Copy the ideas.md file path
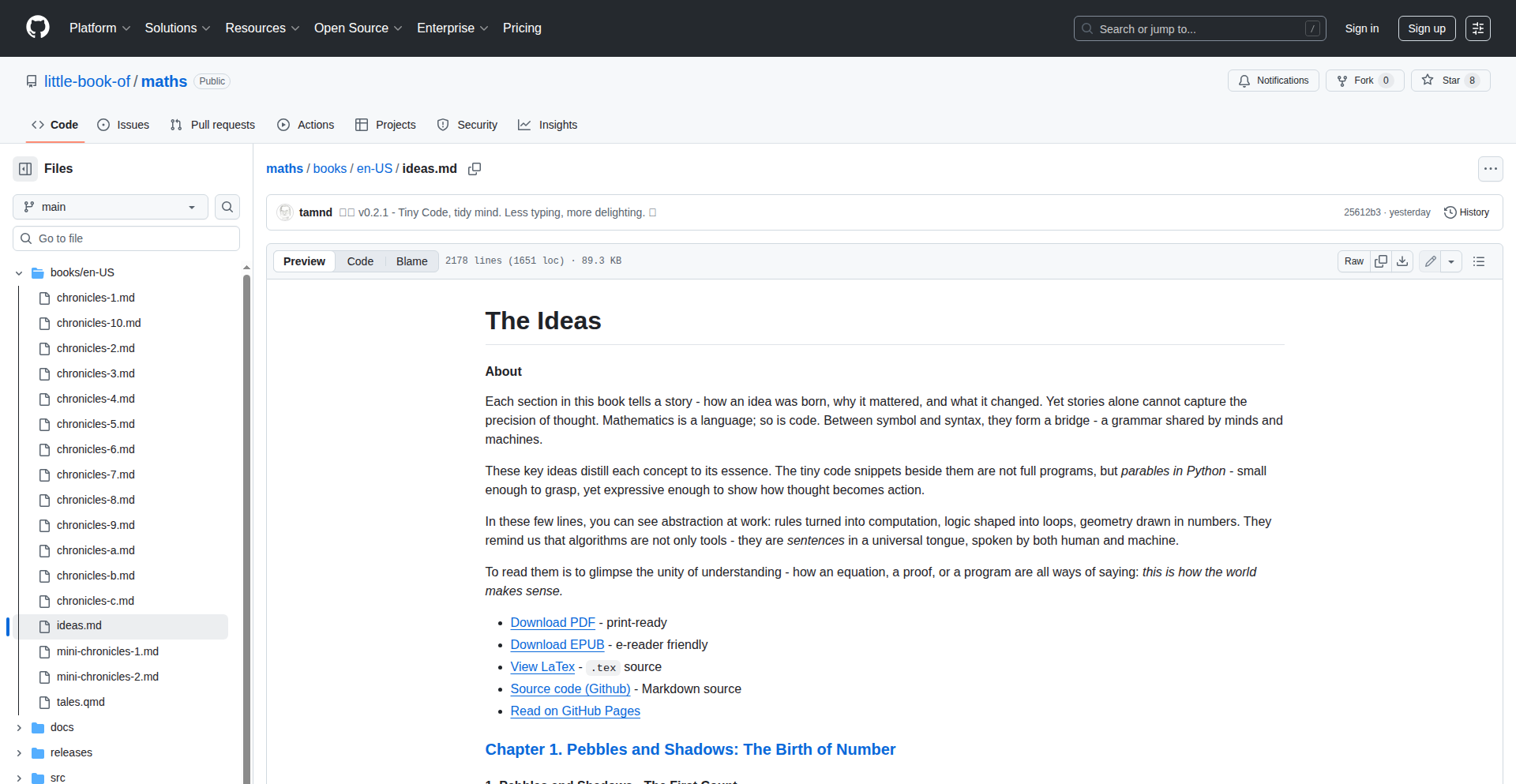Viewport: 1516px width, 784px height. point(475,169)
